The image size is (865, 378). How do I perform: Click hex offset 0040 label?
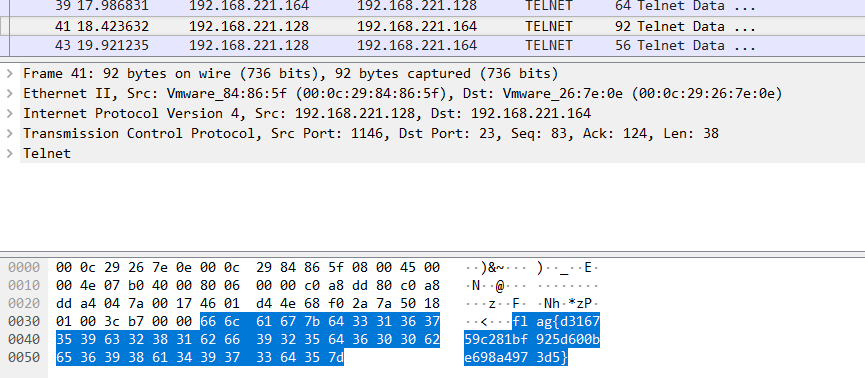[24, 339]
